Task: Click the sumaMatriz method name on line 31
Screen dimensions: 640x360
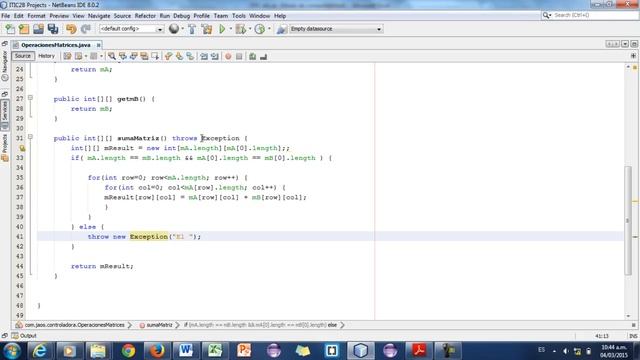Action: click(138, 138)
